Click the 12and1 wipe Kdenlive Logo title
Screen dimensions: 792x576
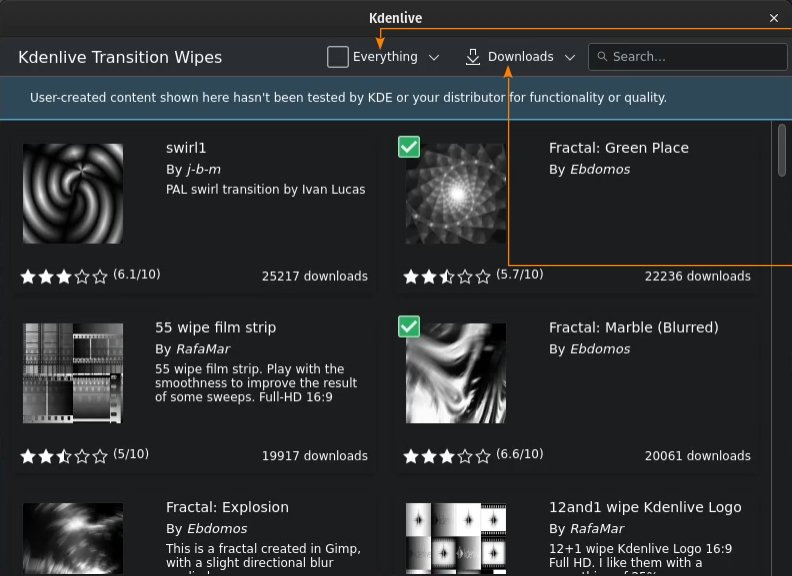645,507
